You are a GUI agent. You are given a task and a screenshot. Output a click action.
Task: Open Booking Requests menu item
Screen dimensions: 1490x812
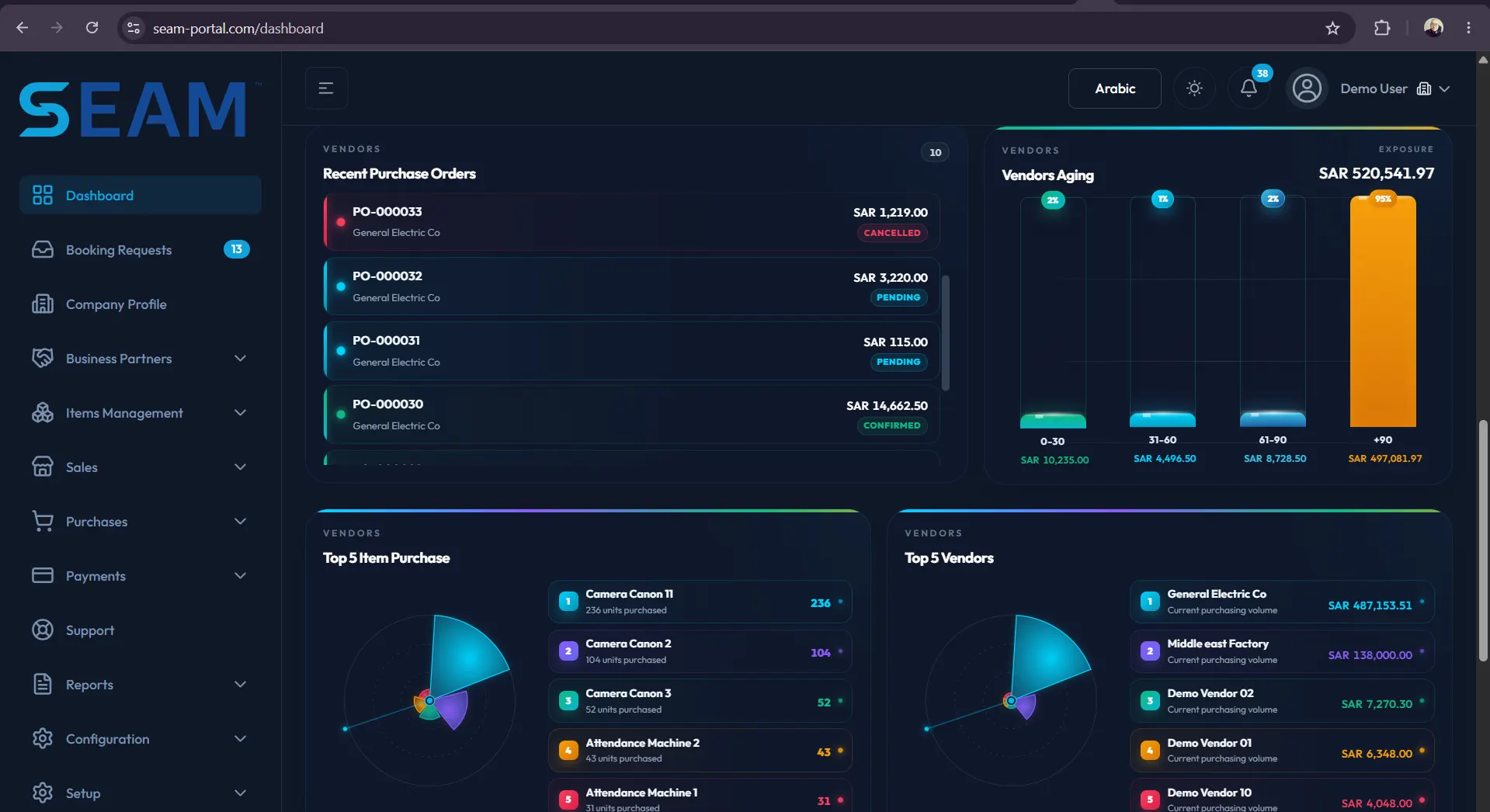141,249
